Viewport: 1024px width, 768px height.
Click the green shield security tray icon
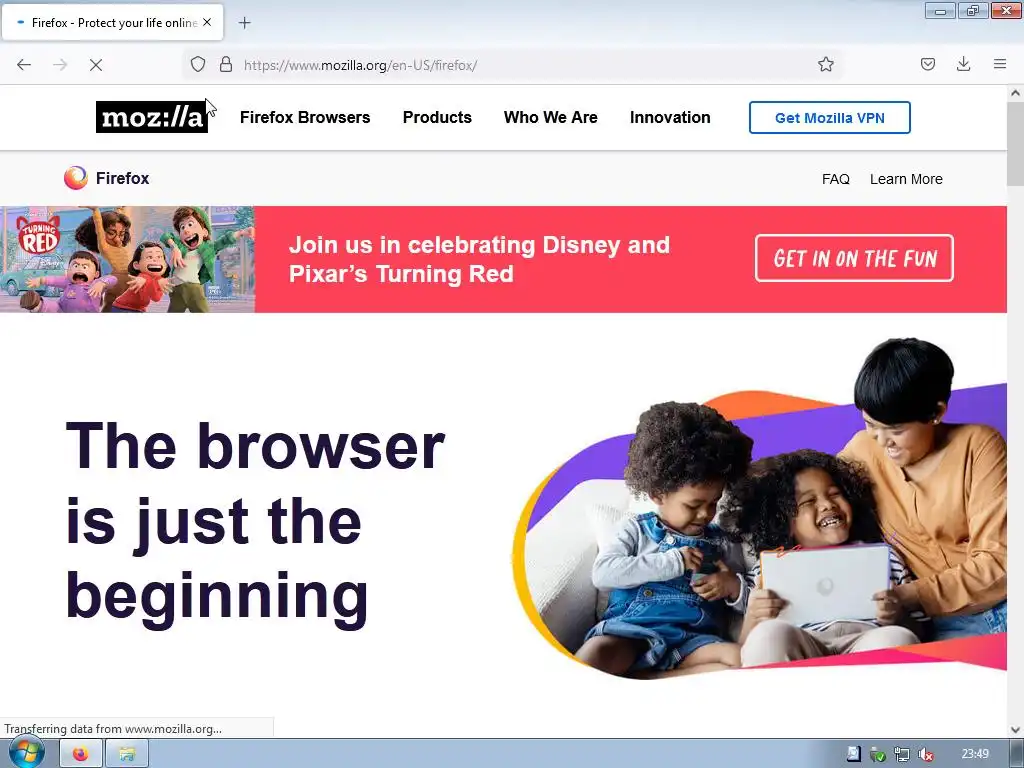(x=878, y=754)
